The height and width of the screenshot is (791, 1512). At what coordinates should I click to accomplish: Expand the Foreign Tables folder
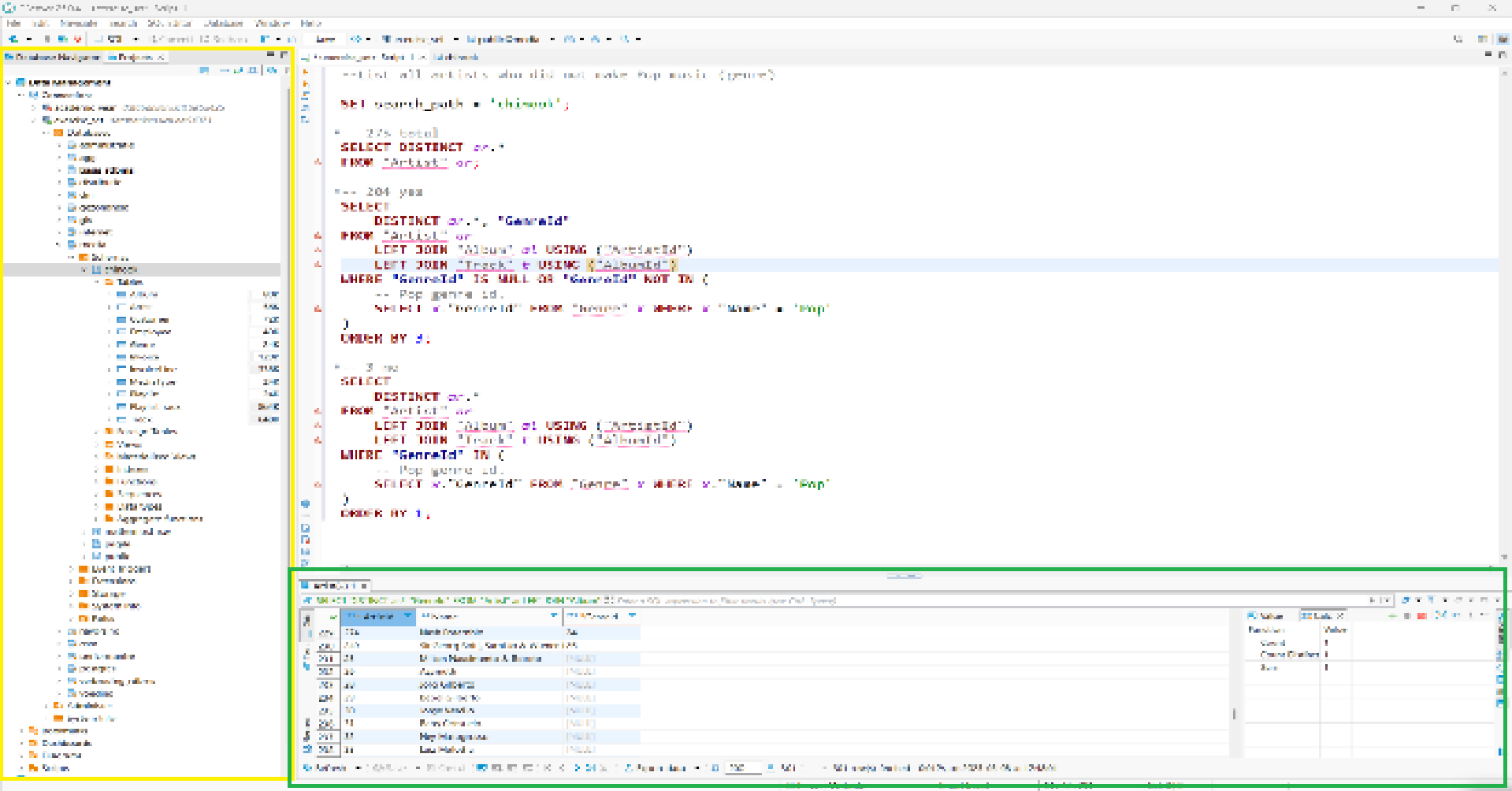pyautogui.click(x=97, y=432)
